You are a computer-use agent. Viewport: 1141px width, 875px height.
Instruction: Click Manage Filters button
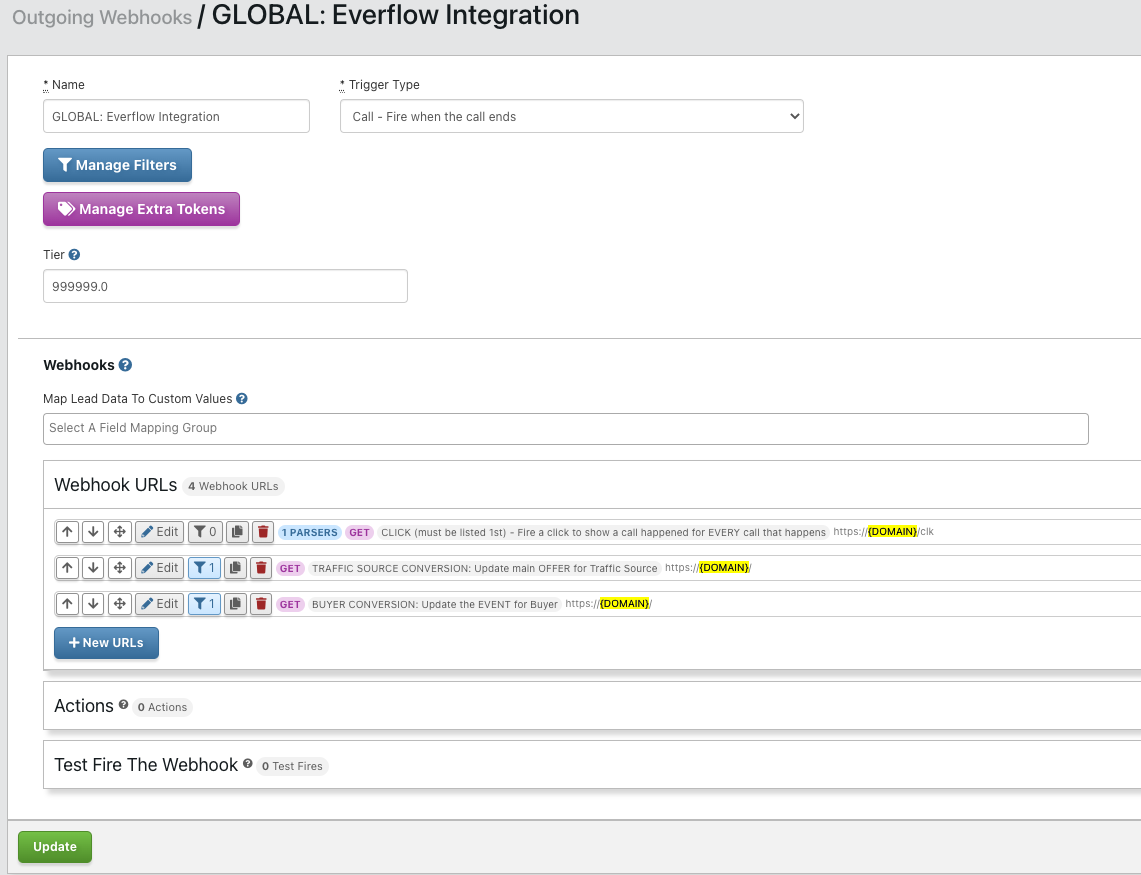click(x=117, y=165)
